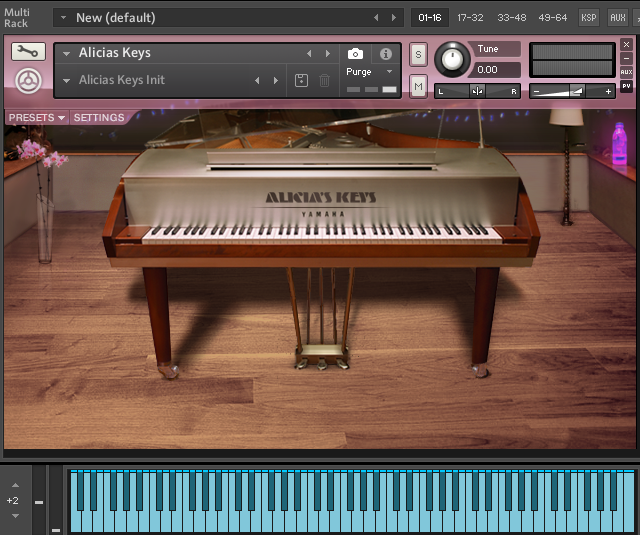Switch to rack page 33-48
640x535 pixels.
(512, 18)
